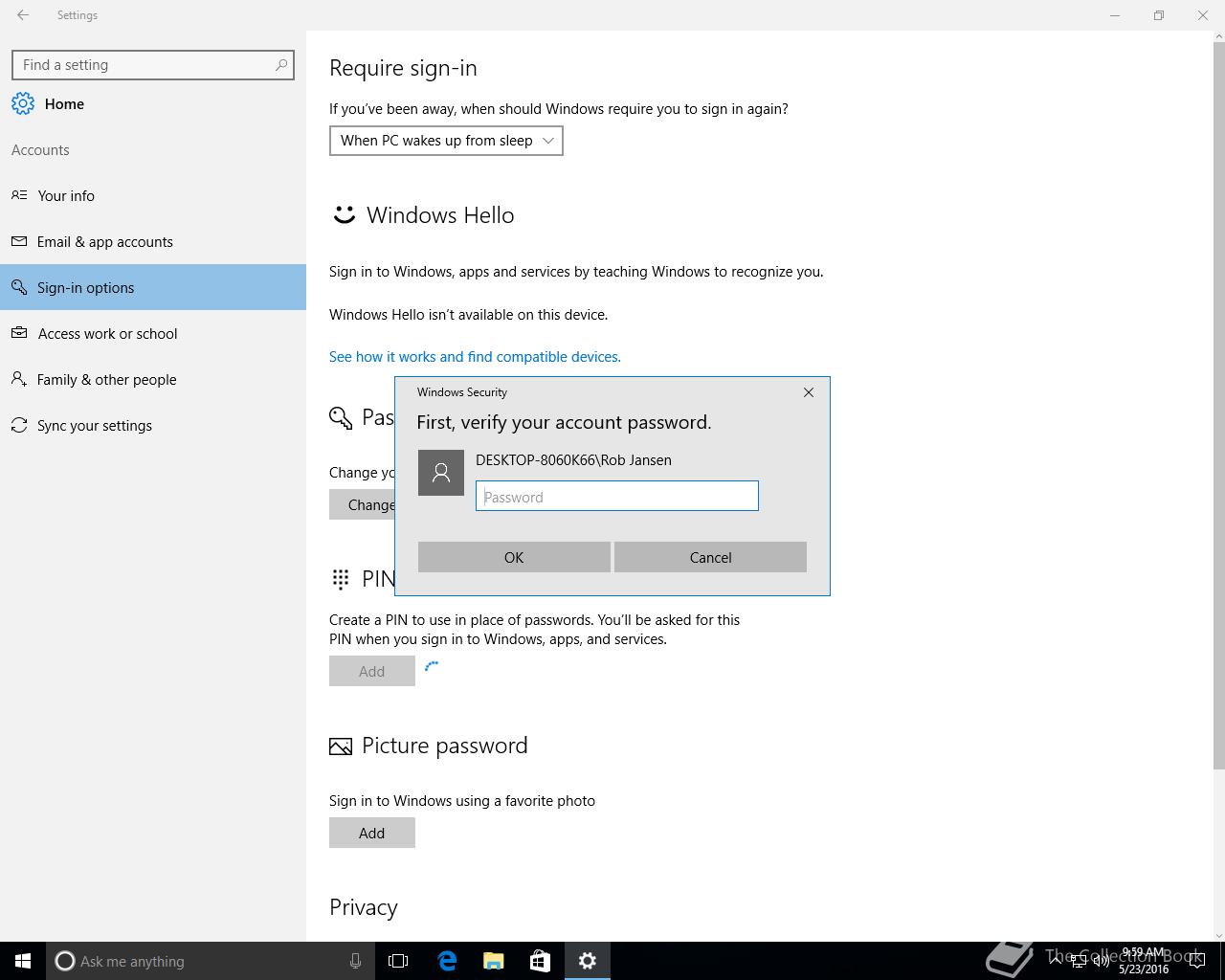
Task: Click the vertical scrollbar of settings page
Action: click(1218, 405)
